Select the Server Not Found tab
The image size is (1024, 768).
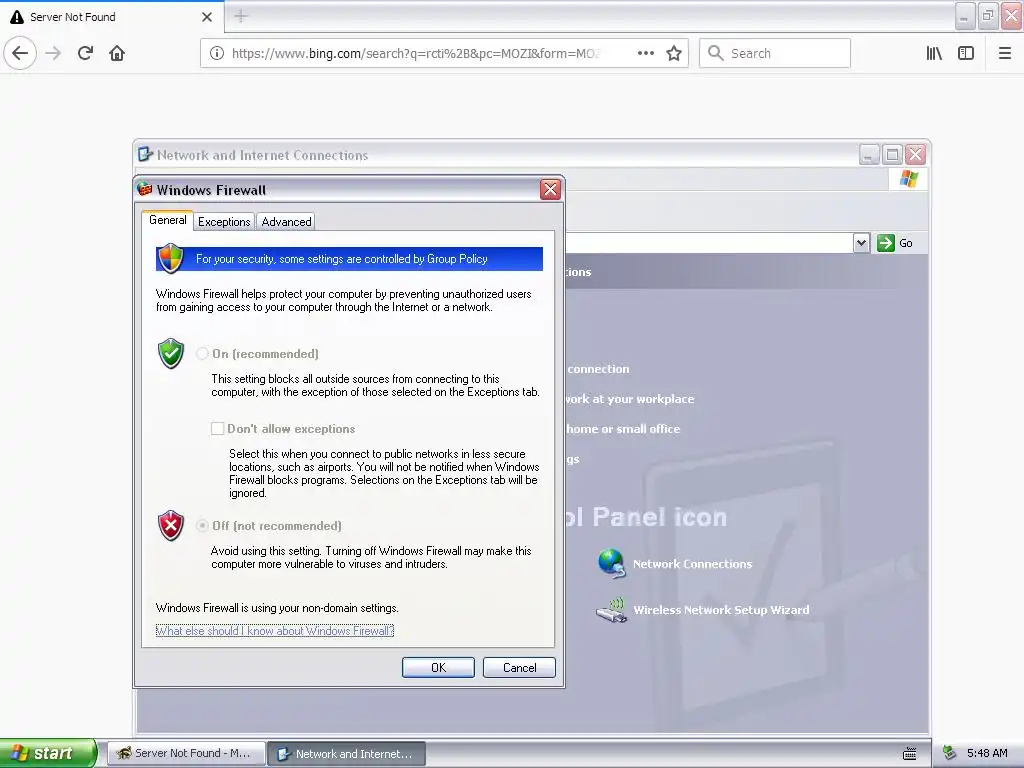[112, 17]
